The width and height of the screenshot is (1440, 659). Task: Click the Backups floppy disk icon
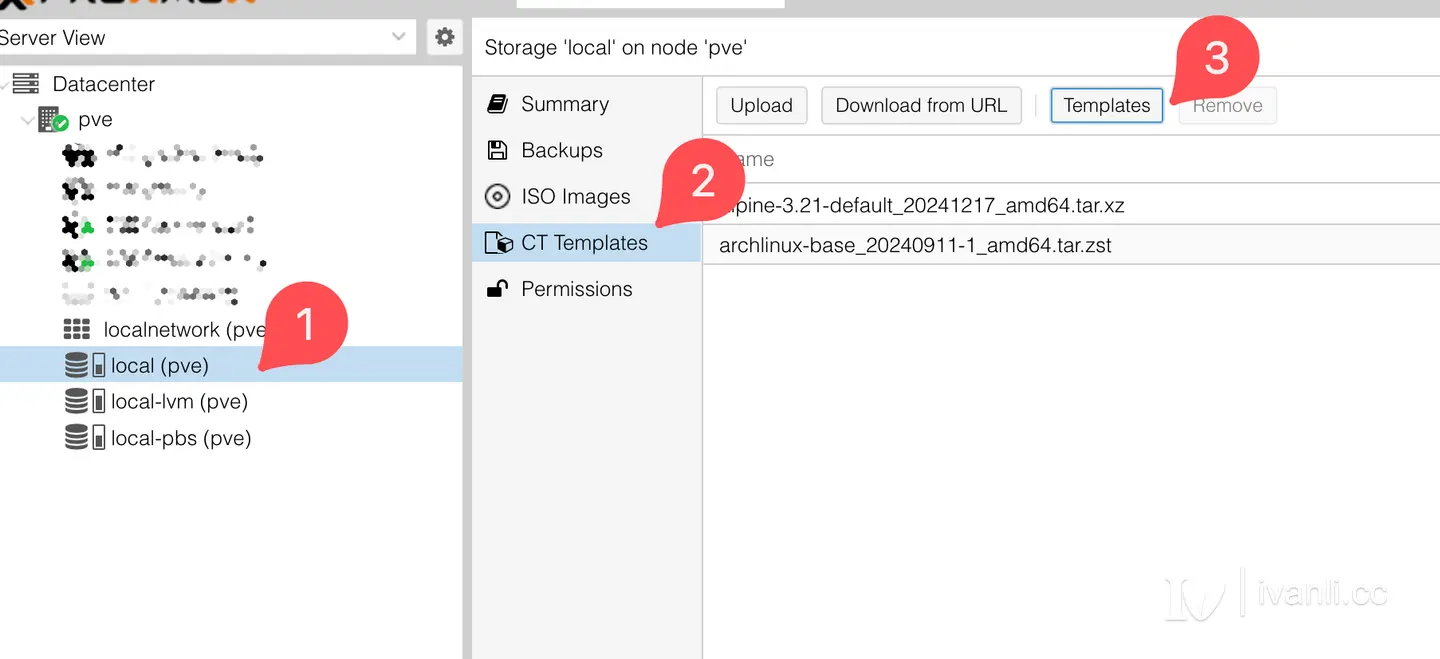click(497, 150)
